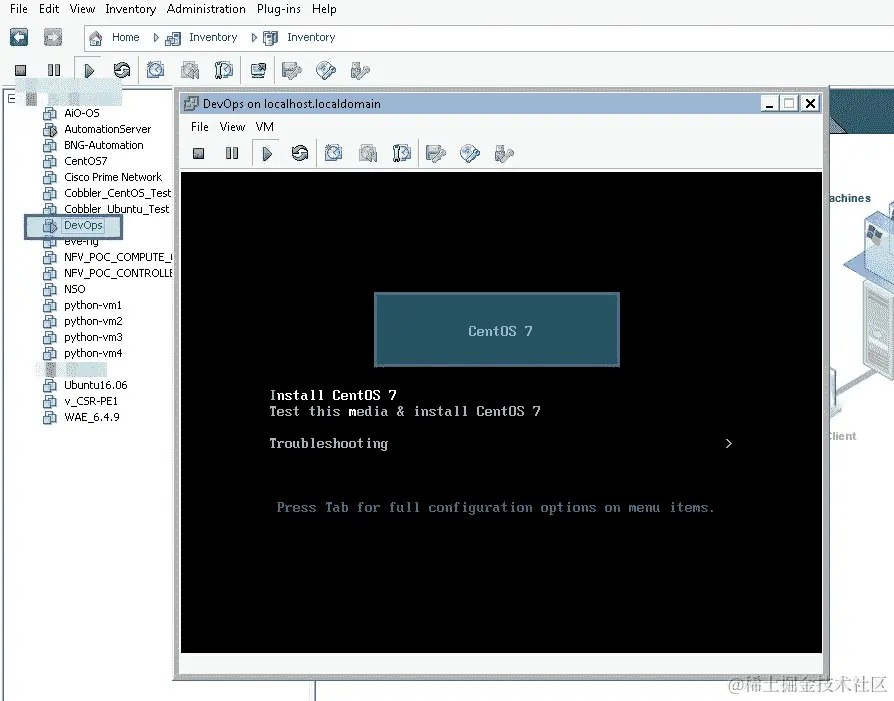Open snapshot manager in DevOps console toolbar
The width and height of the screenshot is (894, 701).
click(x=401, y=153)
